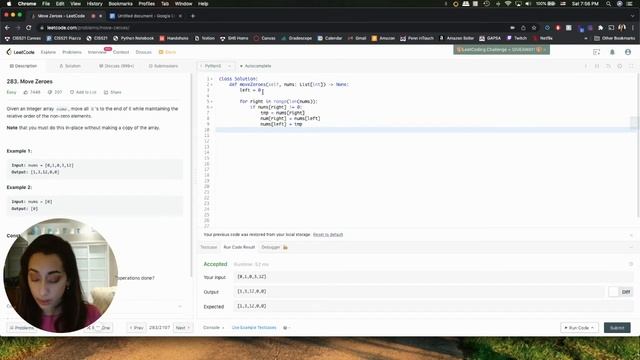Open the LeetCode logo home link

[x=20, y=52]
